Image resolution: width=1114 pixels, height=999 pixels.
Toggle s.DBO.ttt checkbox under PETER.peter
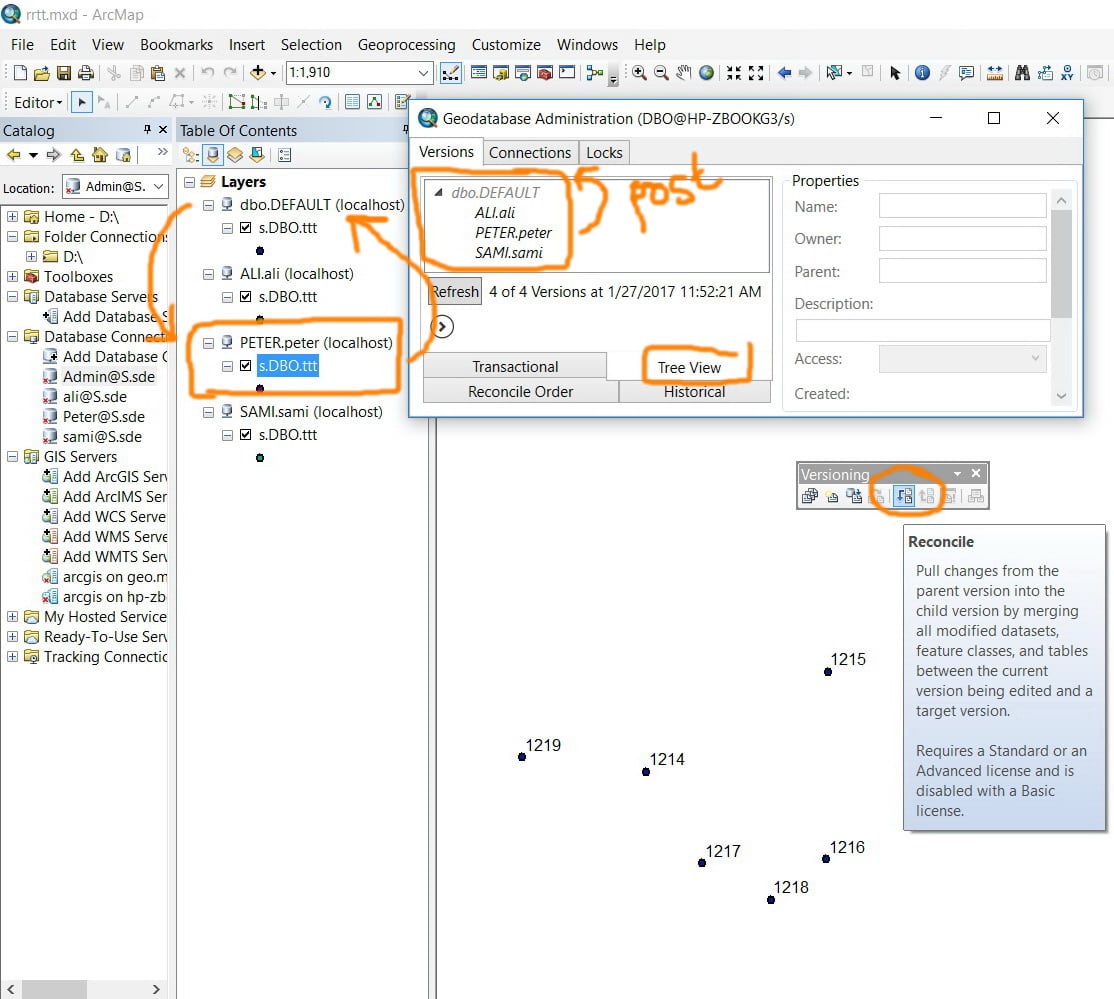246,366
